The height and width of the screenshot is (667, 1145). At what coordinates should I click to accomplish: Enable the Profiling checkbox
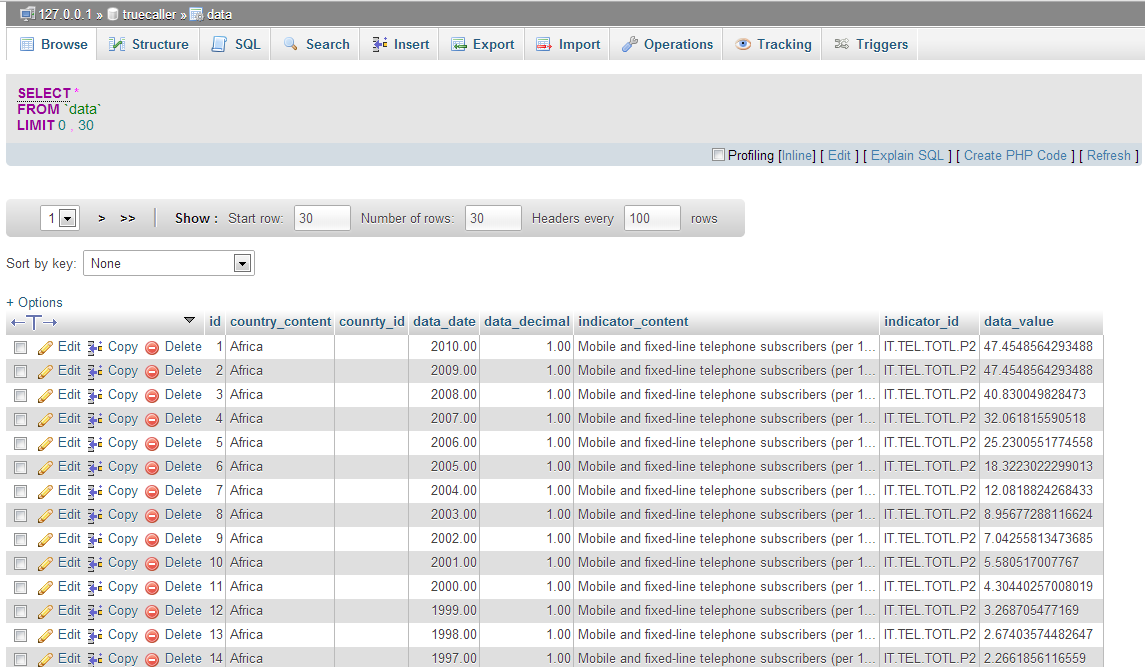(x=719, y=155)
